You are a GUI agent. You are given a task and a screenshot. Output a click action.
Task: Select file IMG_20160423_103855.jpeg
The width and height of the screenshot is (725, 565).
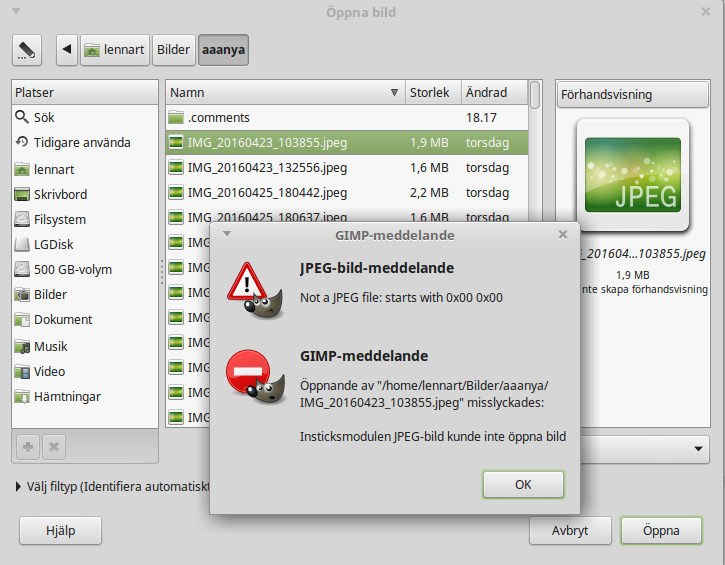coord(347,142)
